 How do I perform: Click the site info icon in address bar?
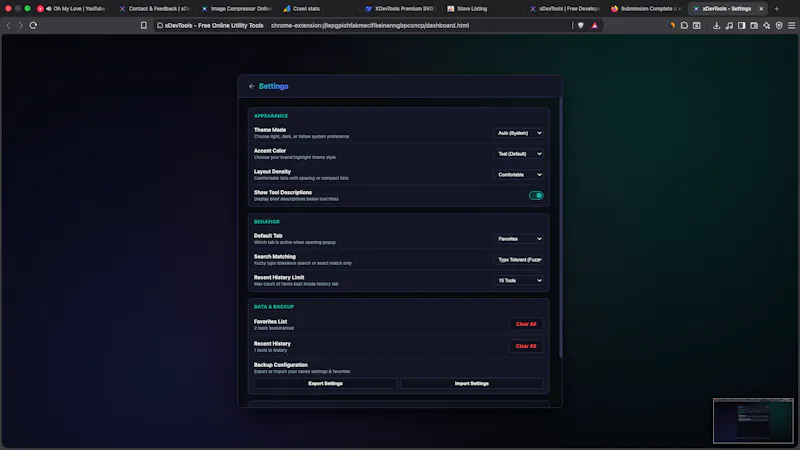(x=160, y=25)
